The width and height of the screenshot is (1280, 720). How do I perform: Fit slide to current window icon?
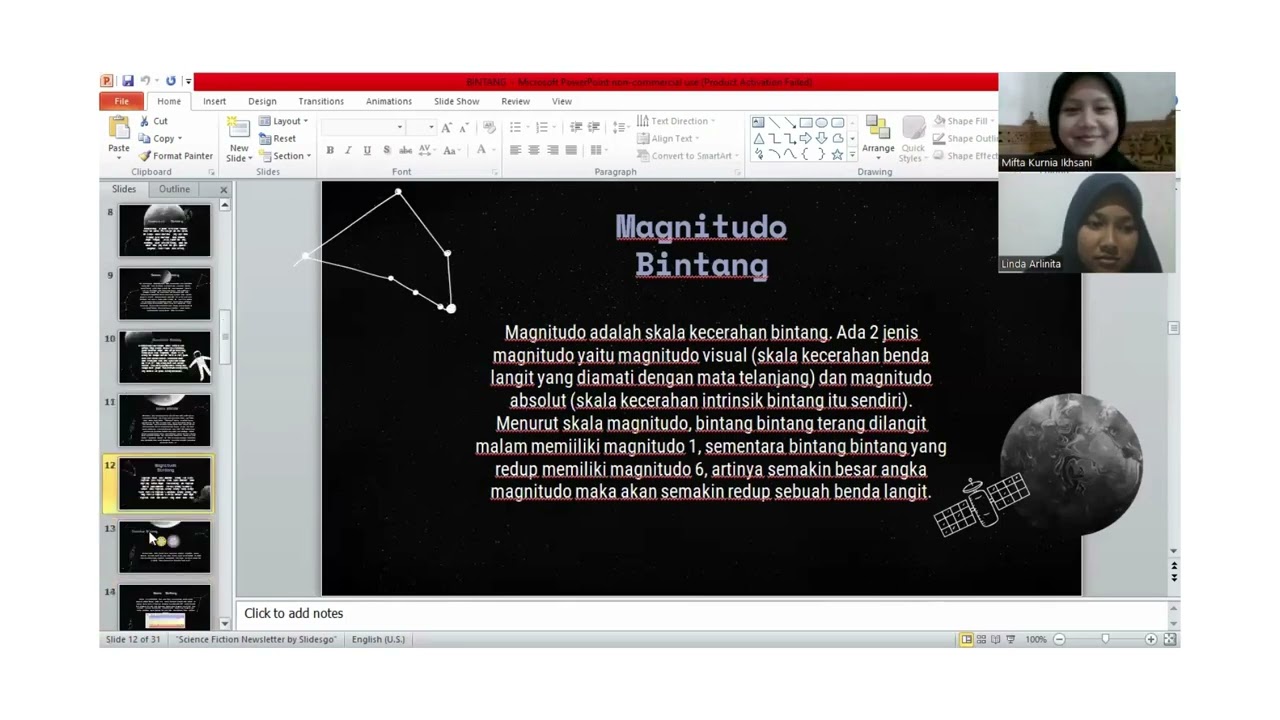point(1169,639)
